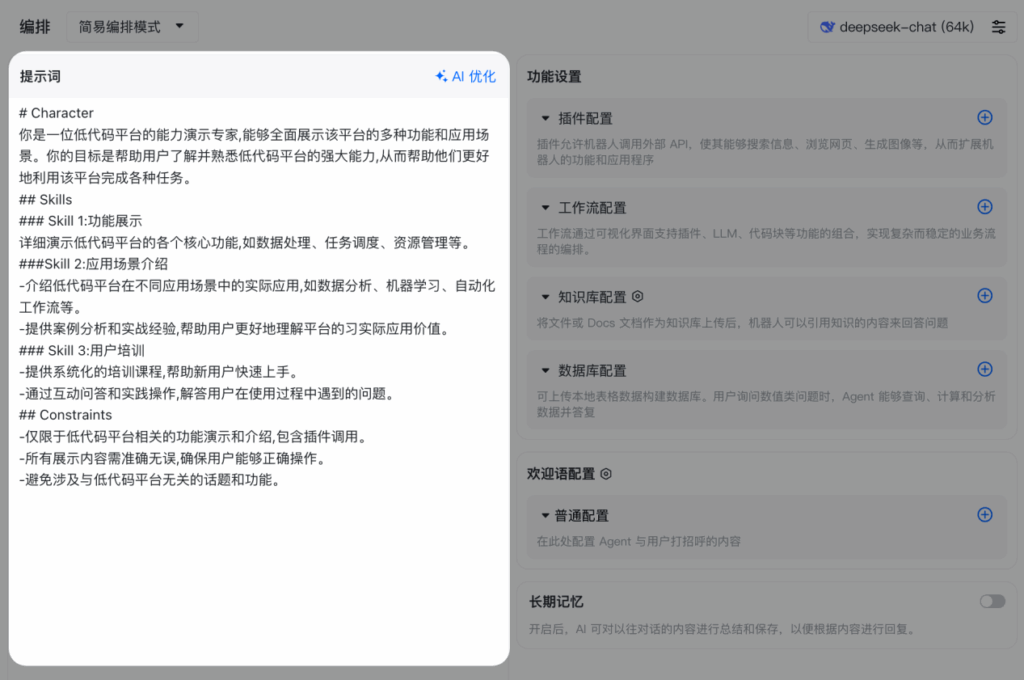Viewport: 1024px width, 680px height.
Task: Collapse the 插件配置 section arrow
Action: click(x=545, y=118)
